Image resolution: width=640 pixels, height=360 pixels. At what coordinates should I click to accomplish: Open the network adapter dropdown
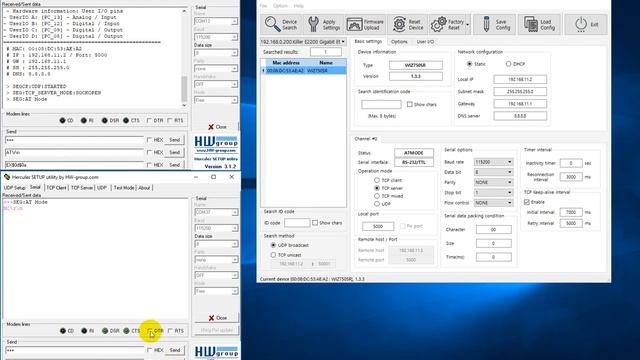(303, 42)
